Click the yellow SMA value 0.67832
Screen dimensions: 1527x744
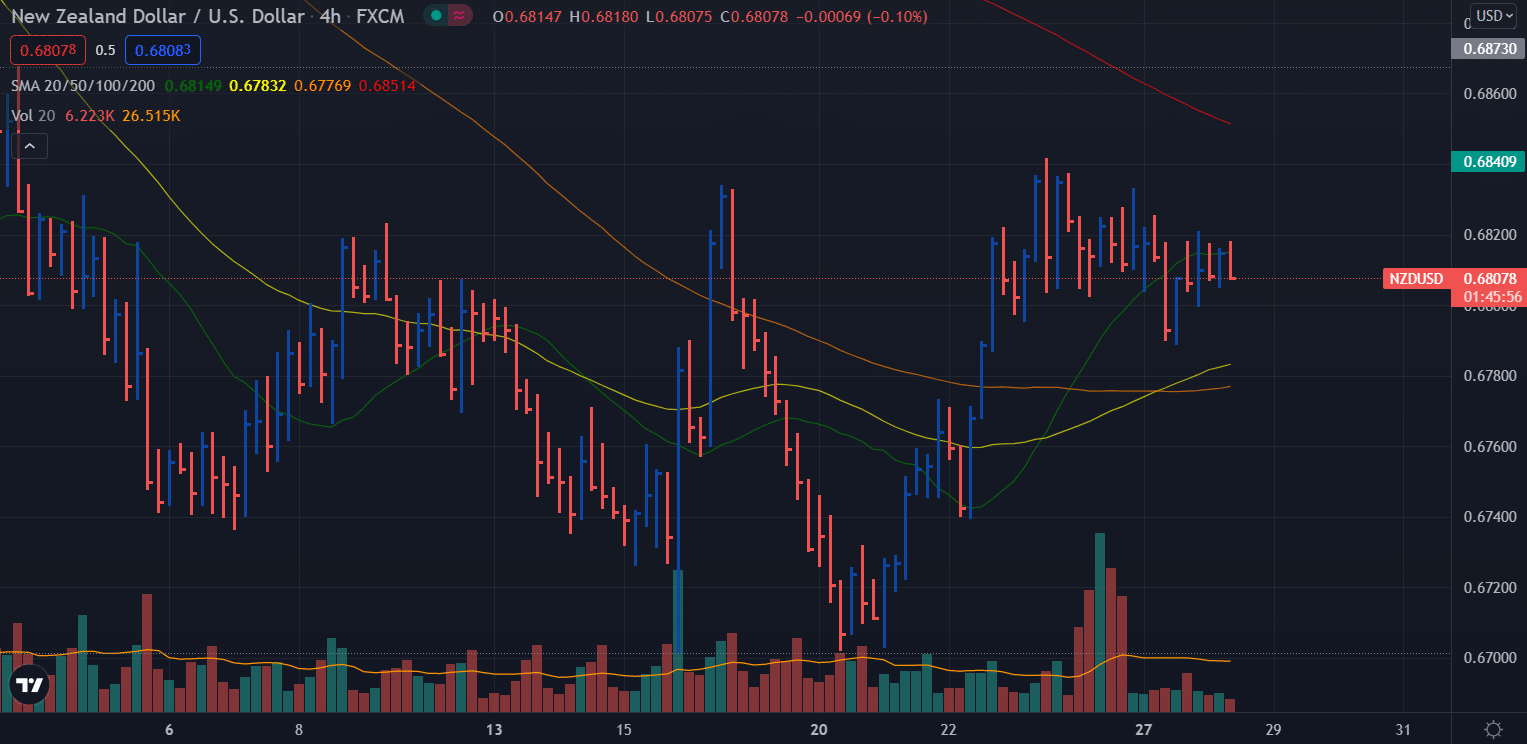click(x=258, y=86)
